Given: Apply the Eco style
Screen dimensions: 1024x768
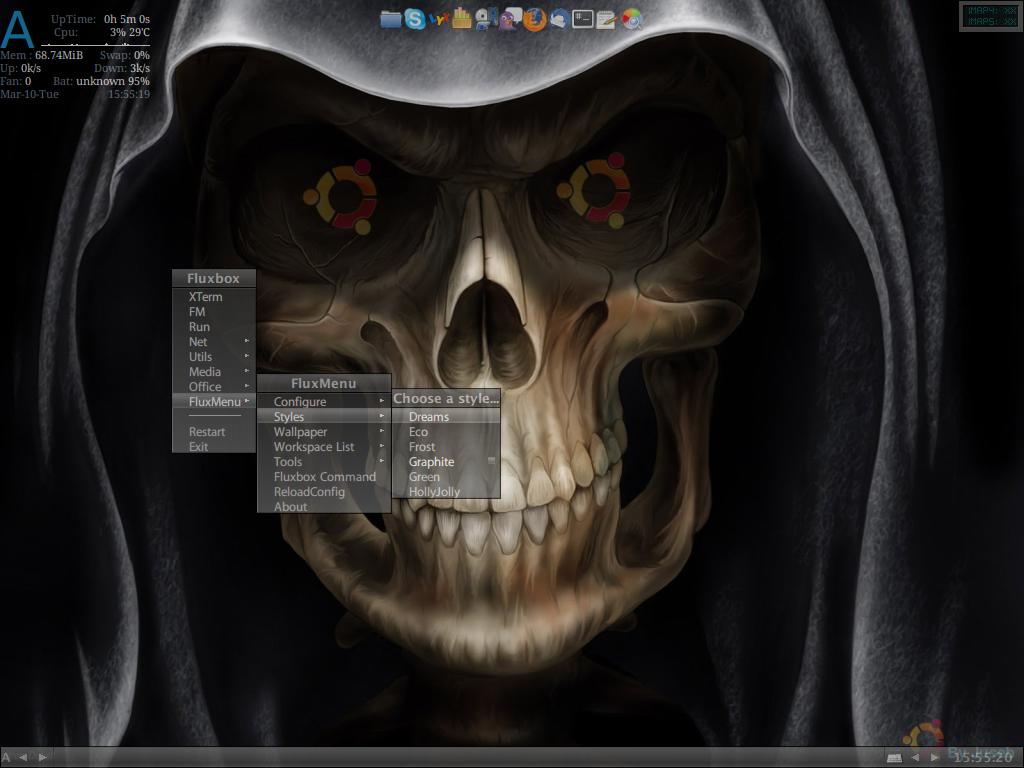Looking at the screenshot, I should click(446, 432).
